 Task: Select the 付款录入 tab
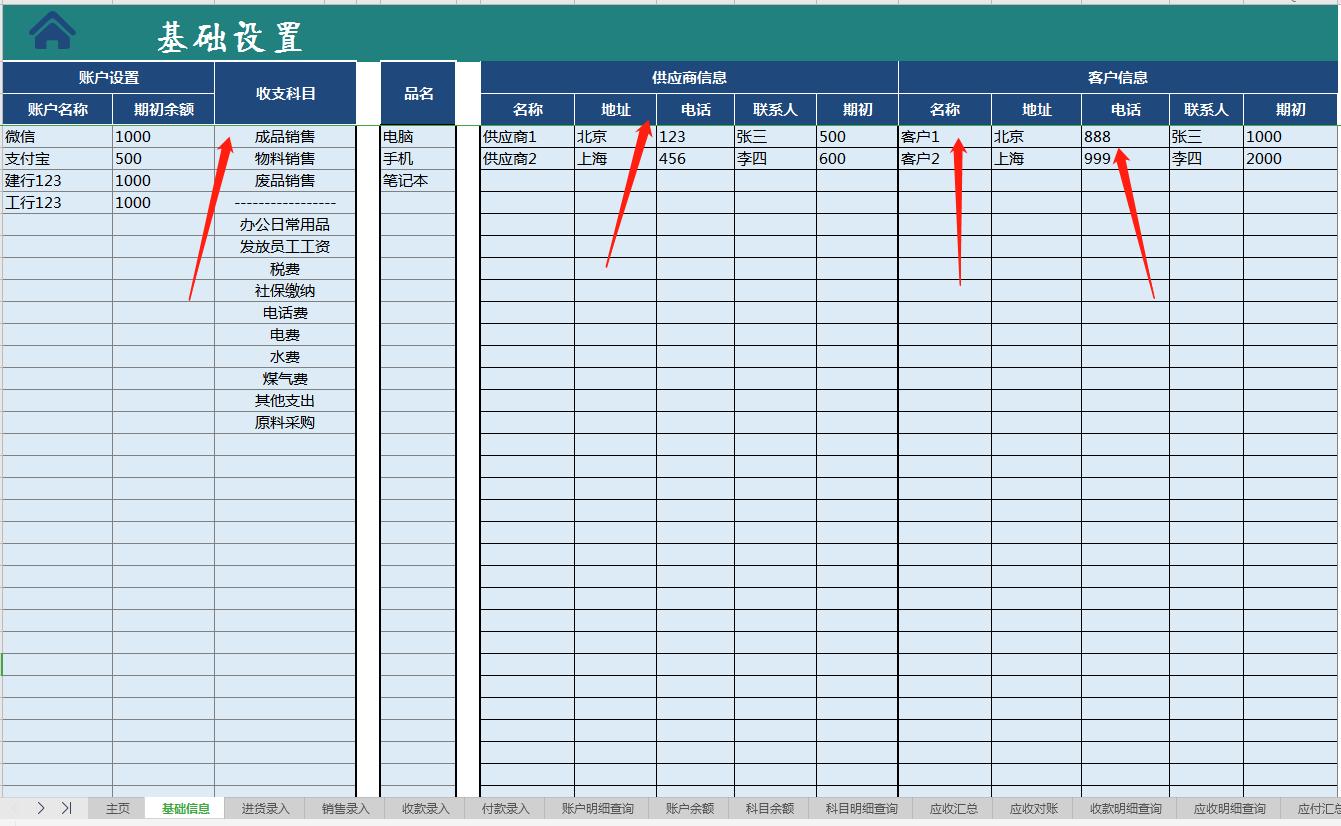[x=505, y=807]
